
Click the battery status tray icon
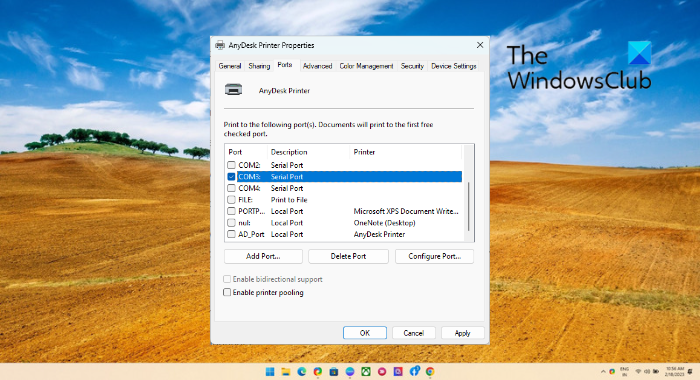656,372
